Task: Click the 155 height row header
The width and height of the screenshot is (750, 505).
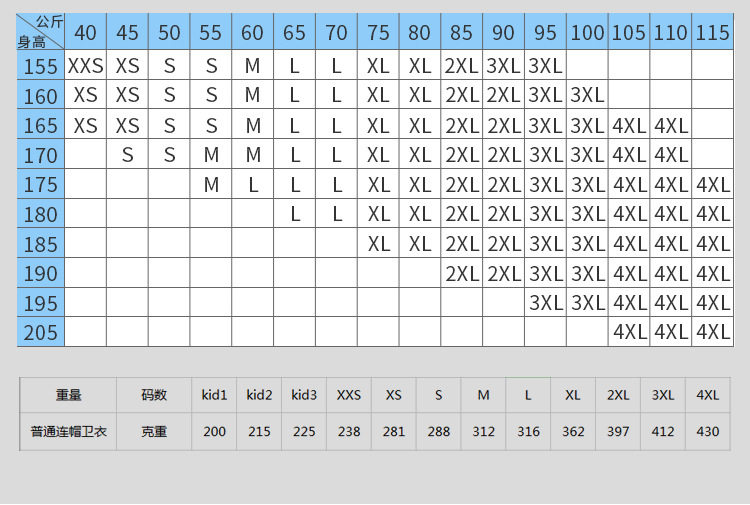Action: tap(41, 65)
